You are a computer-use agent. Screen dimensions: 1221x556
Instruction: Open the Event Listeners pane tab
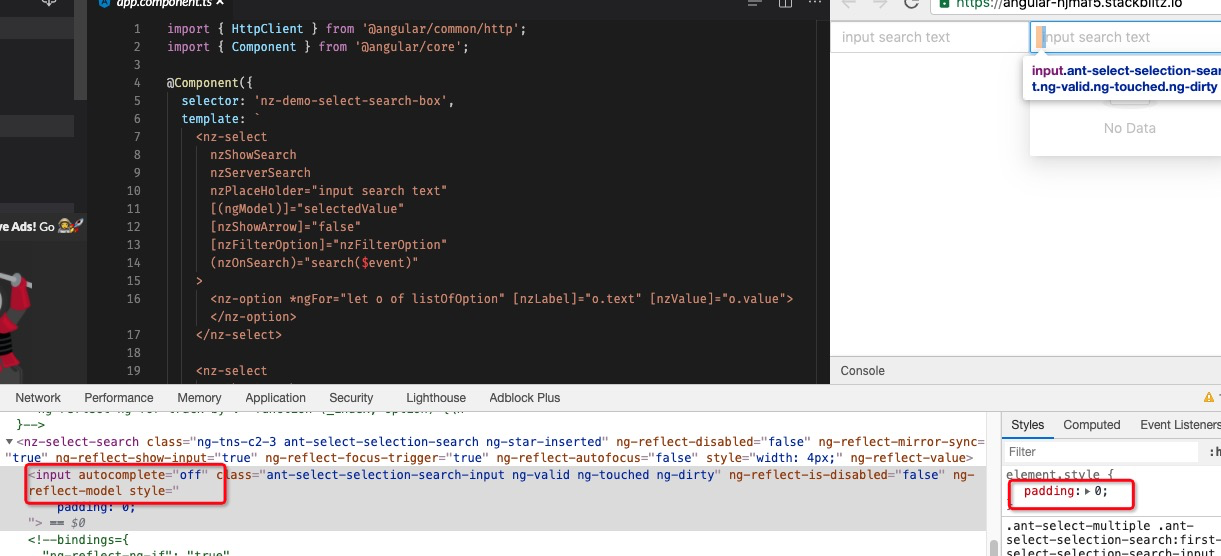pyautogui.click(x=1180, y=425)
